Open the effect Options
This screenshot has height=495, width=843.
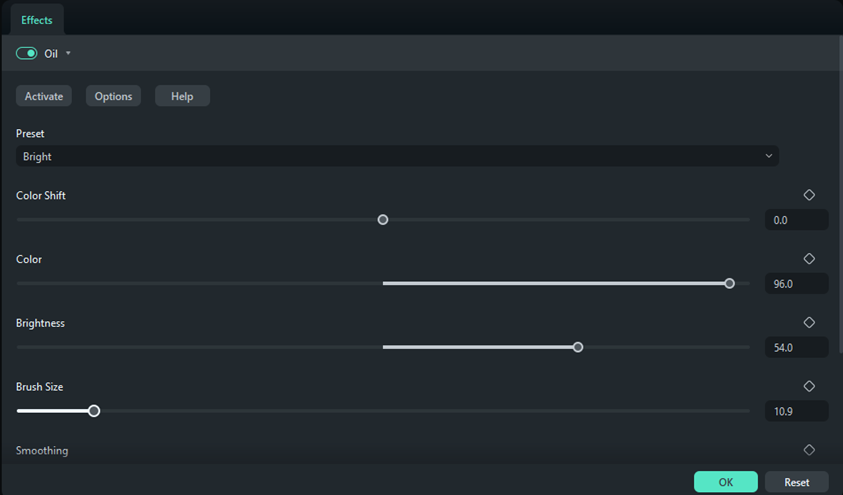click(113, 96)
